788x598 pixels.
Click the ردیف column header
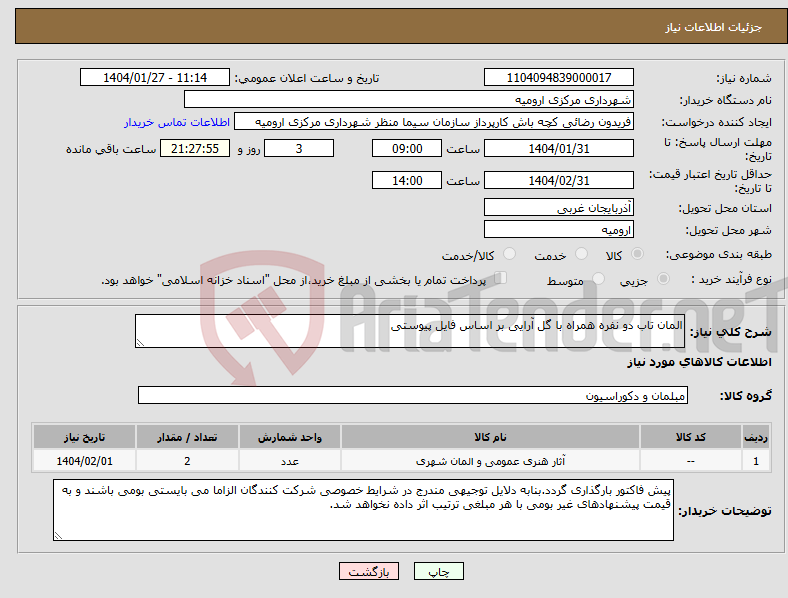pyautogui.click(x=756, y=437)
